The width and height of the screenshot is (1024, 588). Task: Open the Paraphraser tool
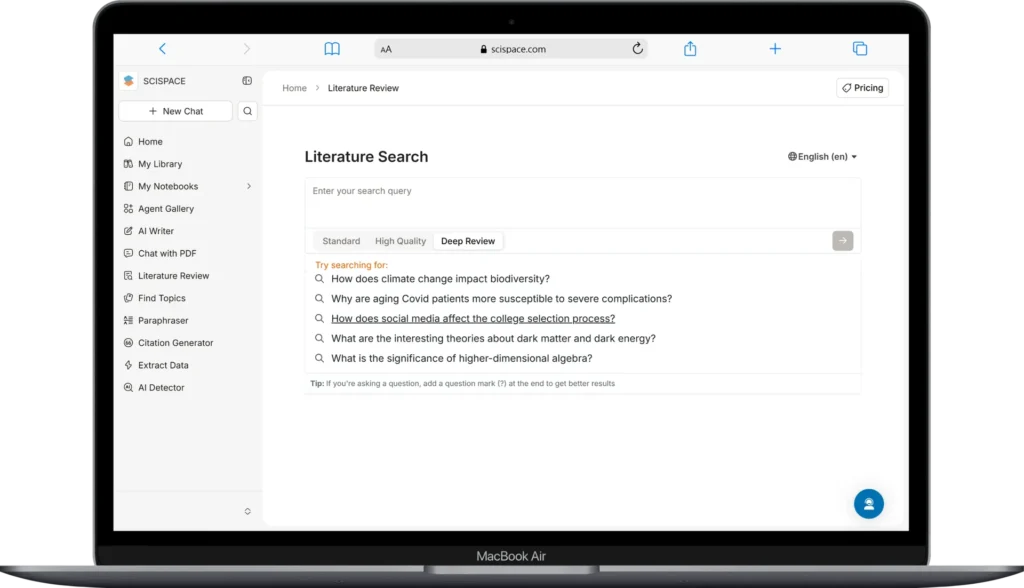pyautogui.click(x=163, y=320)
